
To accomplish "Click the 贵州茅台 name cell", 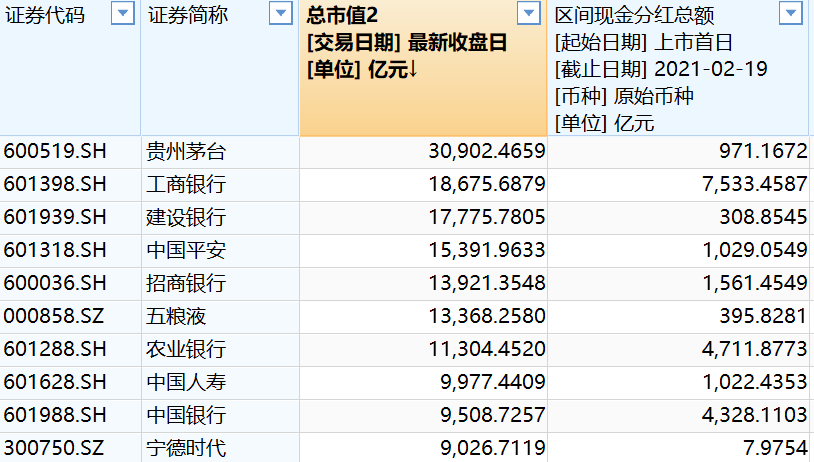I will tap(220, 152).
